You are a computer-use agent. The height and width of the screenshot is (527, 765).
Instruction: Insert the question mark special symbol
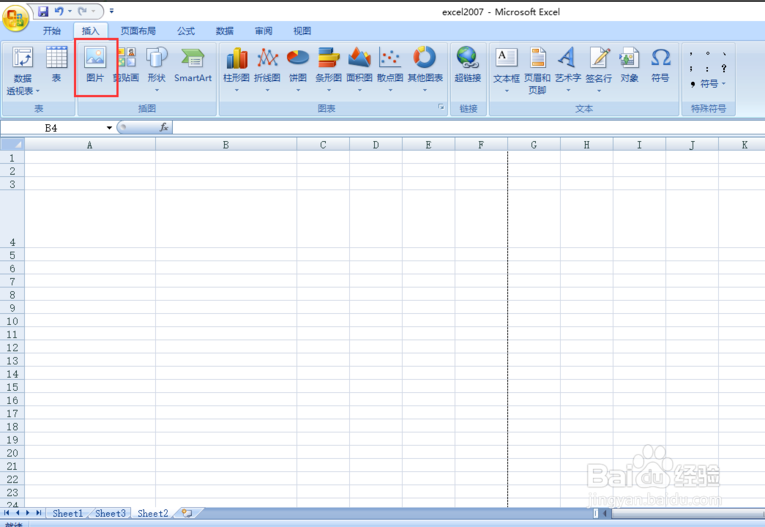(x=724, y=68)
